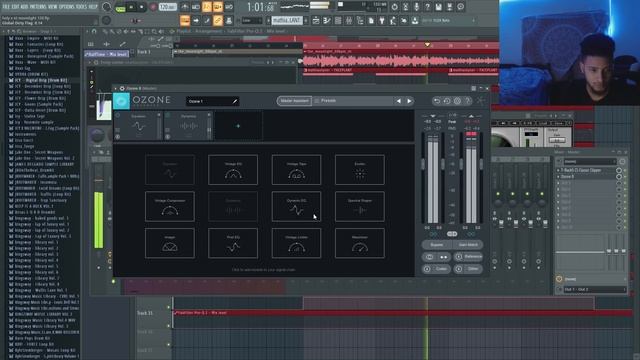Click FL Studio microphone recording icon
The width and height of the screenshot is (640, 360).
(416, 7)
